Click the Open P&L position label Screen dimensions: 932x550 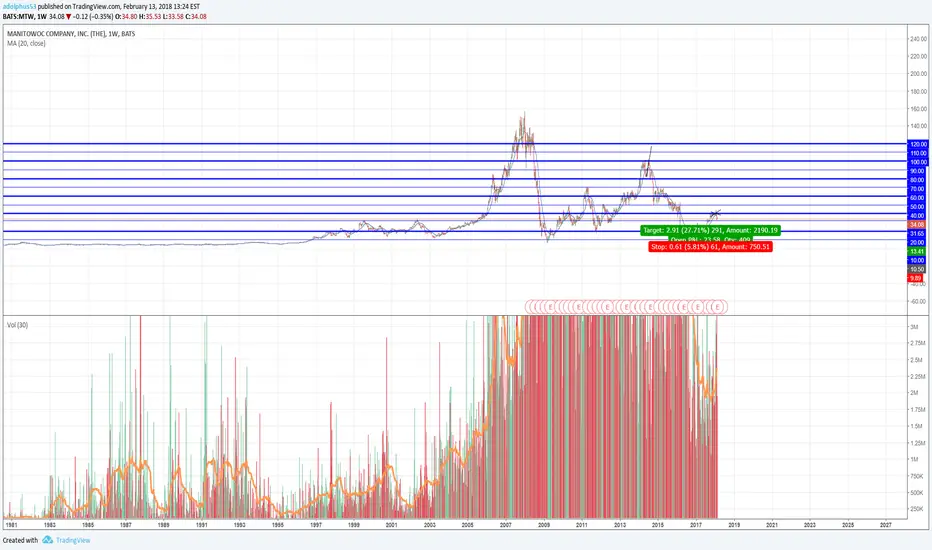pos(710,239)
